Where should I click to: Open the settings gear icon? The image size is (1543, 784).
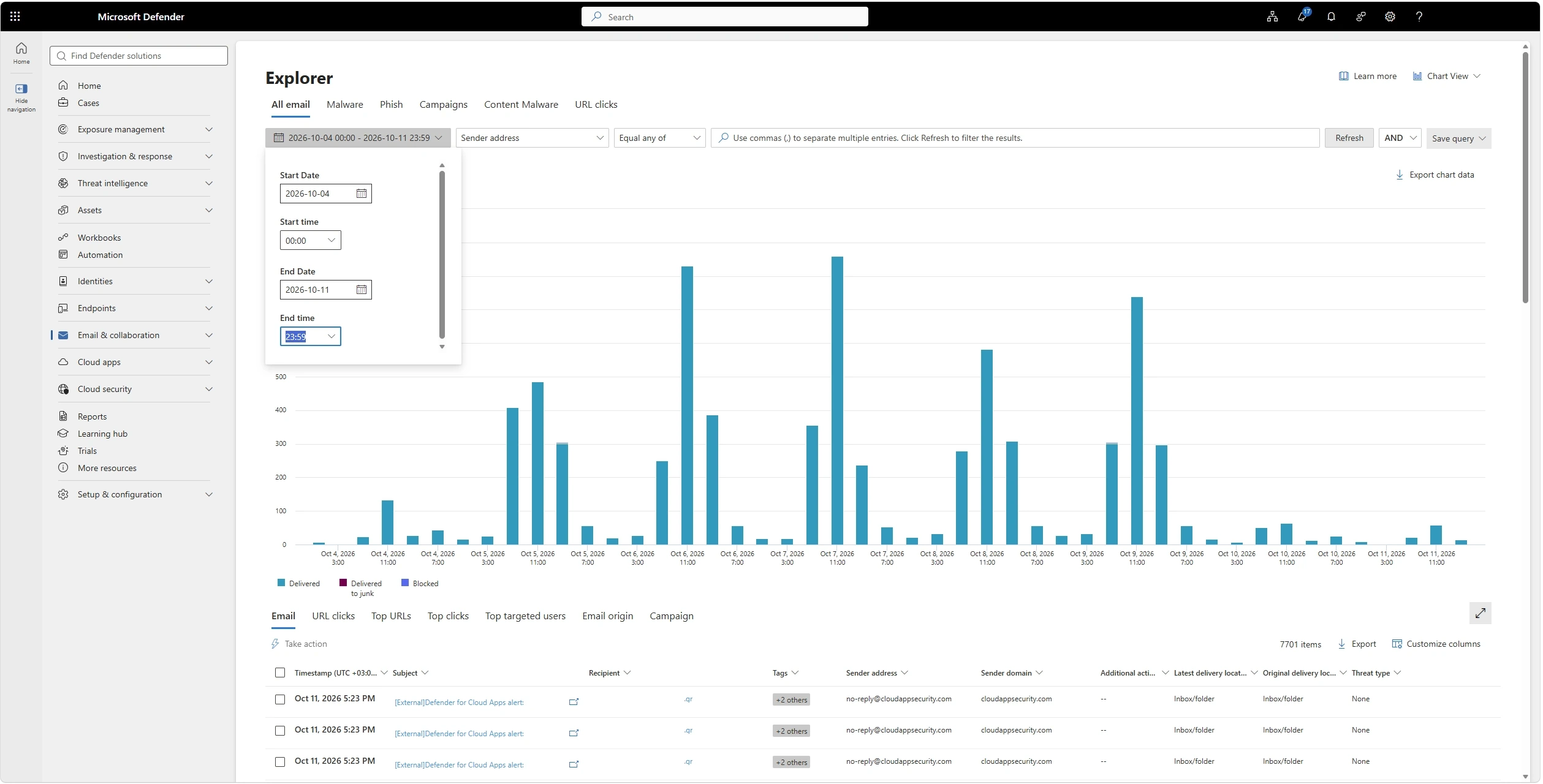click(x=1390, y=17)
